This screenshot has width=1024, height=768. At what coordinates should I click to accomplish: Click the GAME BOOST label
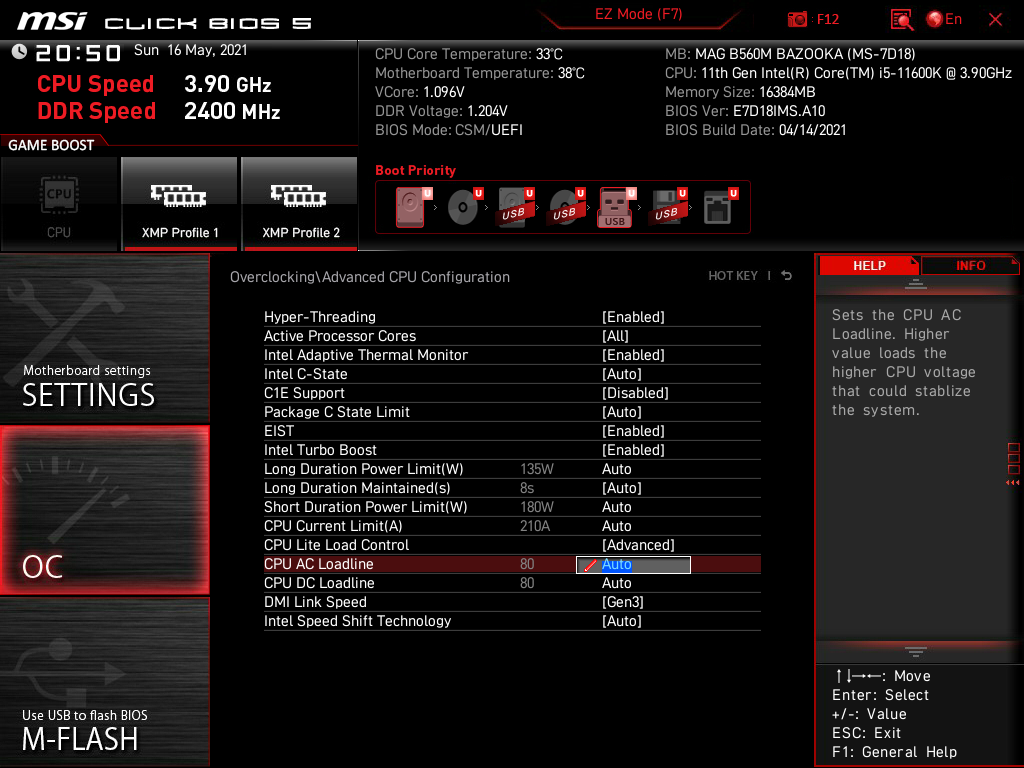click(51, 145)
